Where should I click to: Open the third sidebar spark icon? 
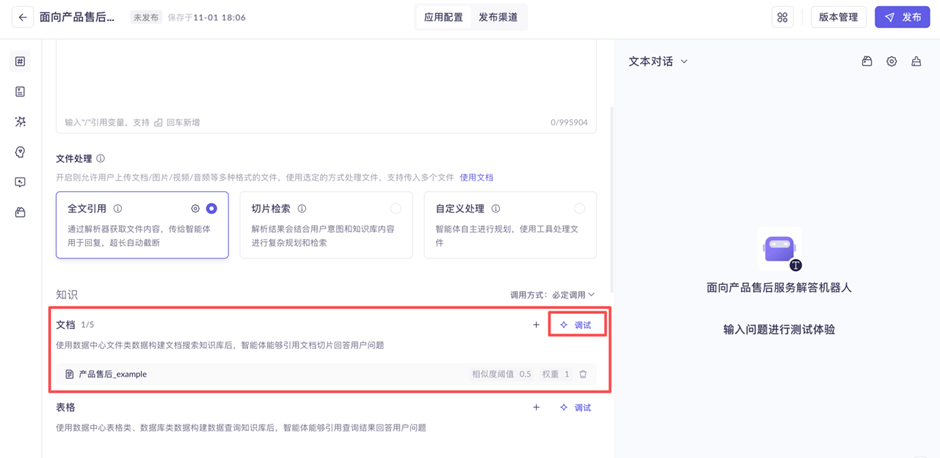(x=20, y=122)
